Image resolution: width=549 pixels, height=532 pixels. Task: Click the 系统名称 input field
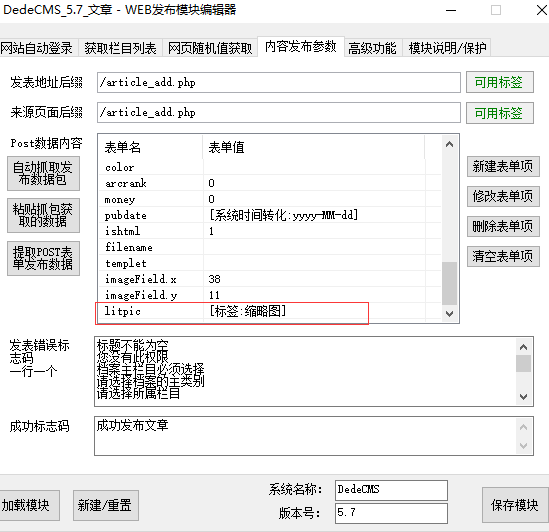[x=391, y=490]
